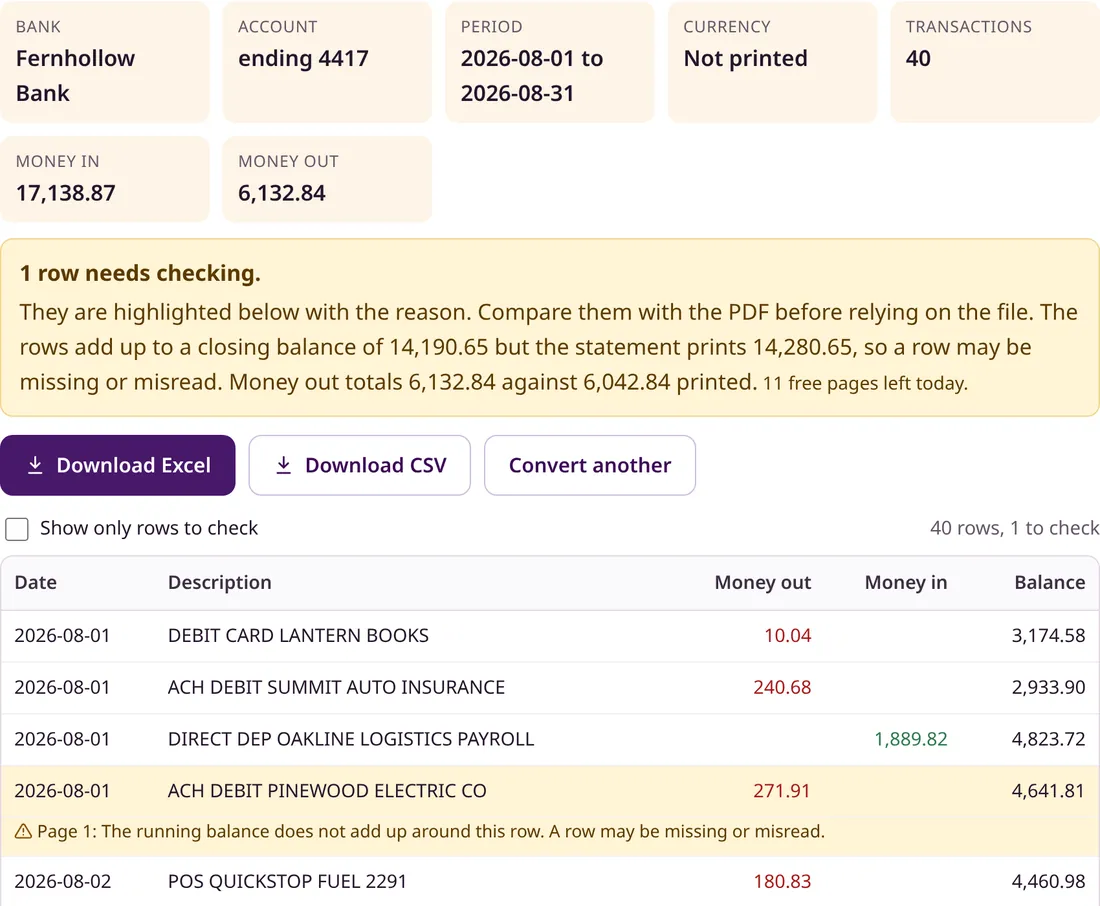Click the Balance column header
Screen dimensions: 1100x906
pyautogui.click(x=1049, y=582)
